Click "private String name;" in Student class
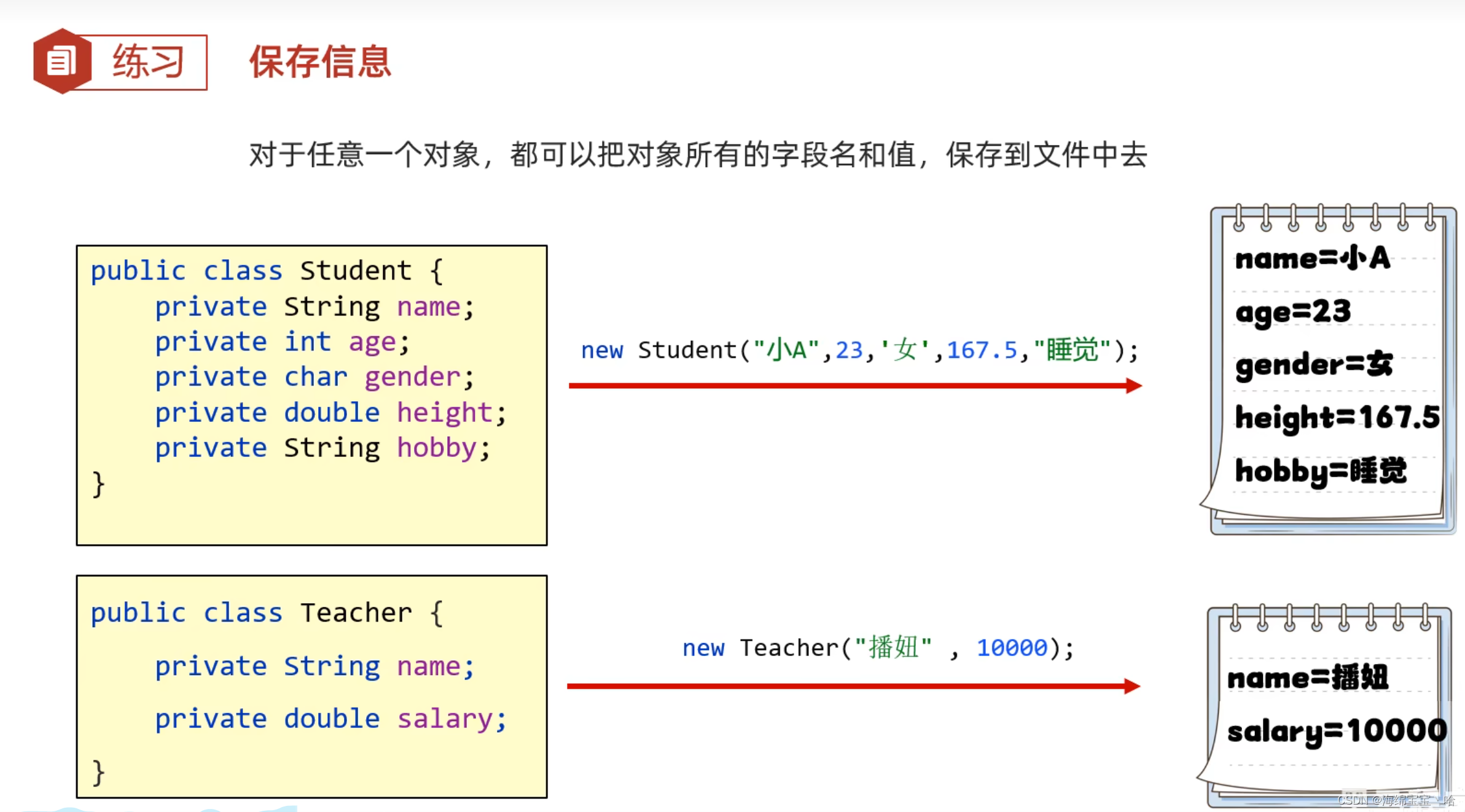 coord(314,306)
